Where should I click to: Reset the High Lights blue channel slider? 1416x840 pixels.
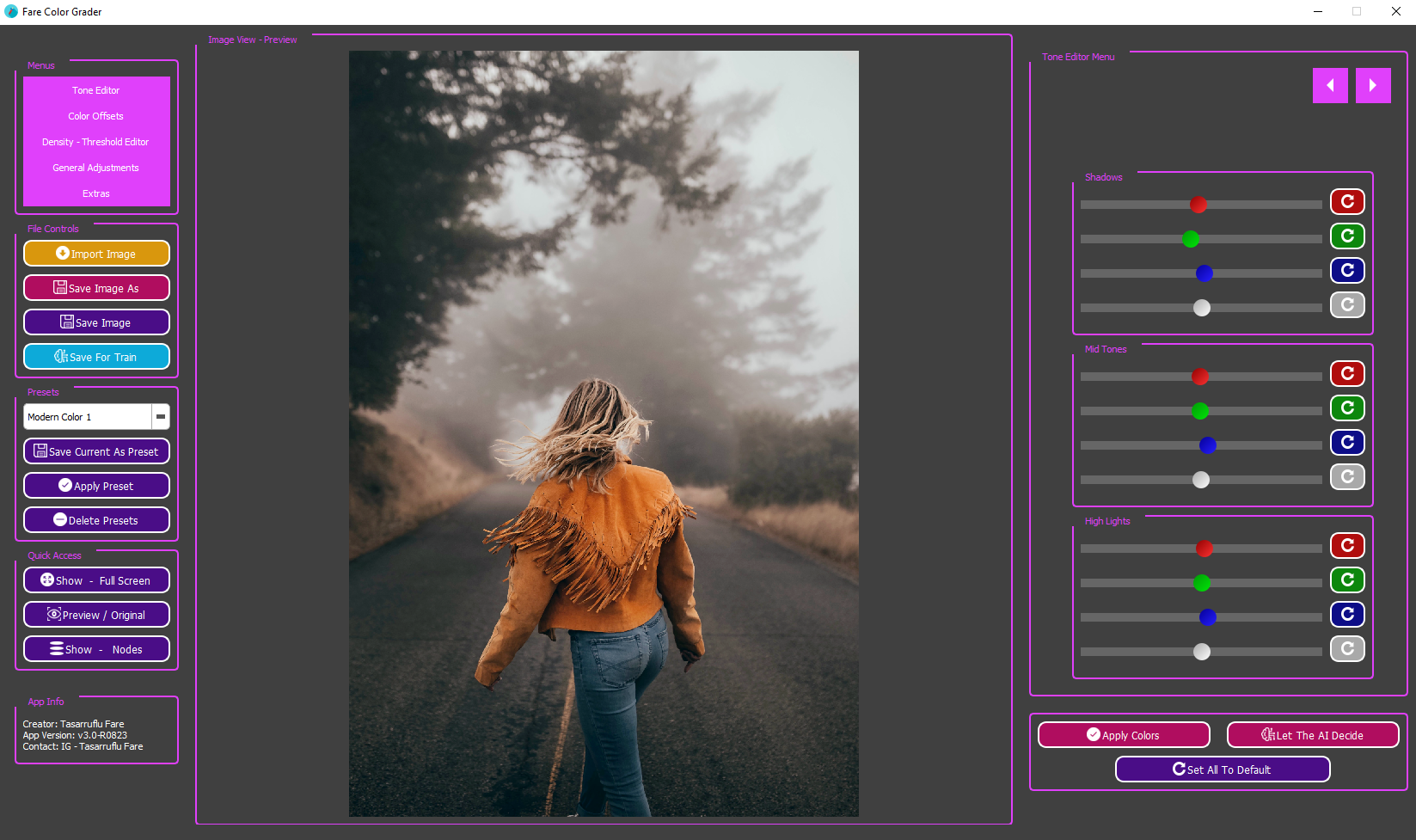pos(1347,614)
